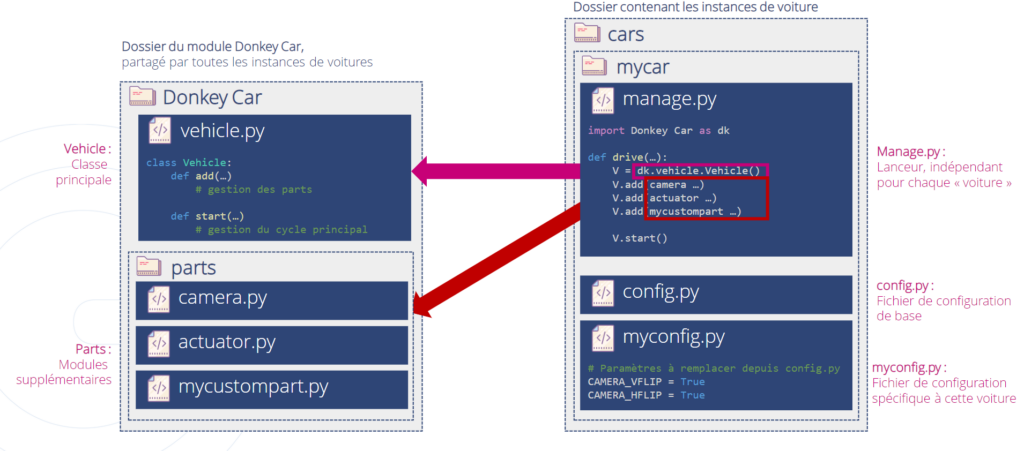Click the '# gestion des parts' comment
The height and width of the screenshot is (451, 1024).
coord(253,190)
